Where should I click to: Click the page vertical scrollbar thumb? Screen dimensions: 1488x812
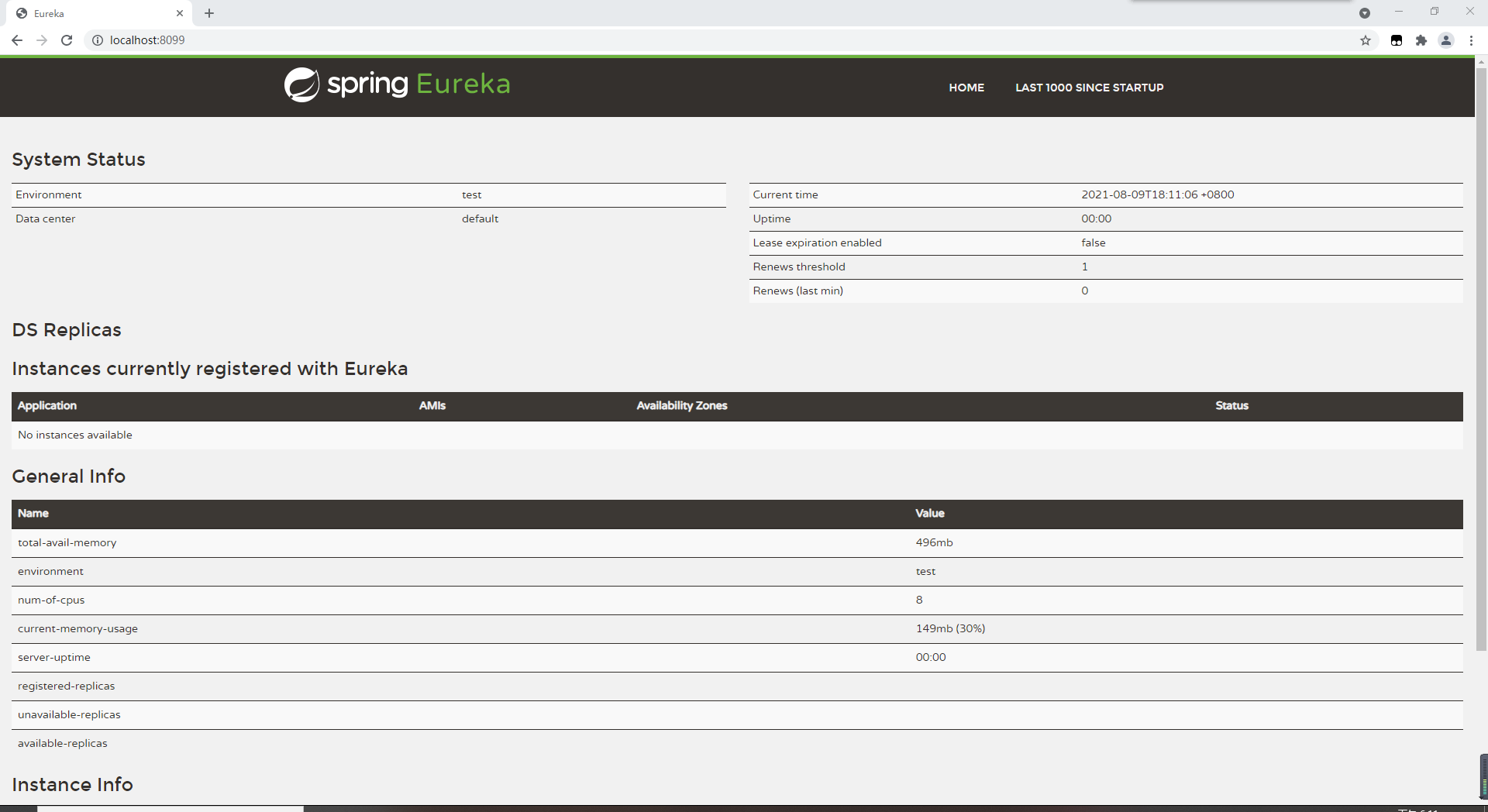click(x=1481, y=360)
